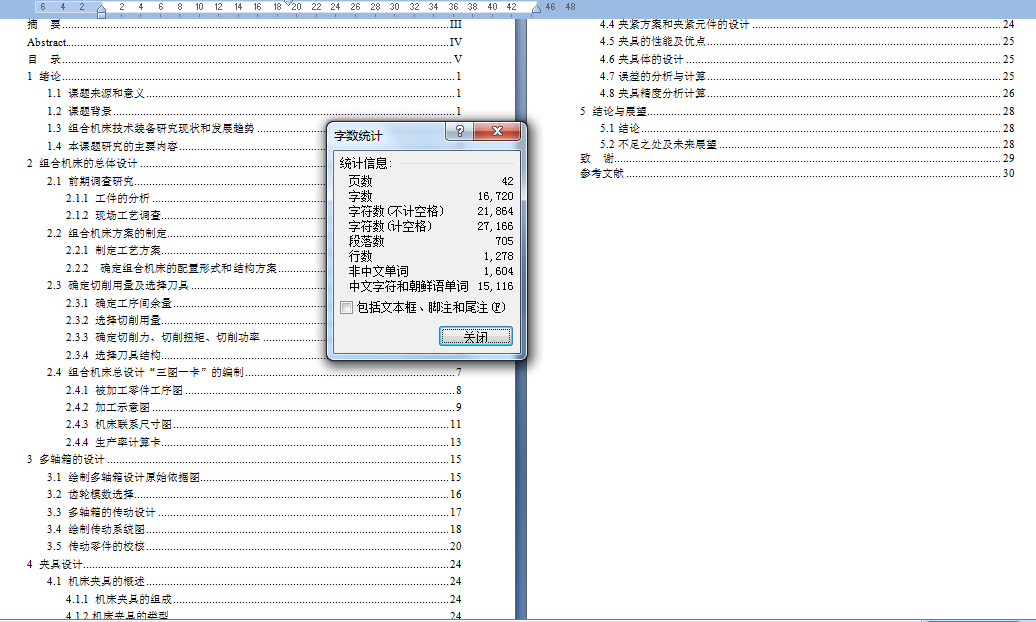Click 4.1.1 机床夹具的组成 entry
The height and width of the screenshot is (622, 1036).
tap(264, 600)
